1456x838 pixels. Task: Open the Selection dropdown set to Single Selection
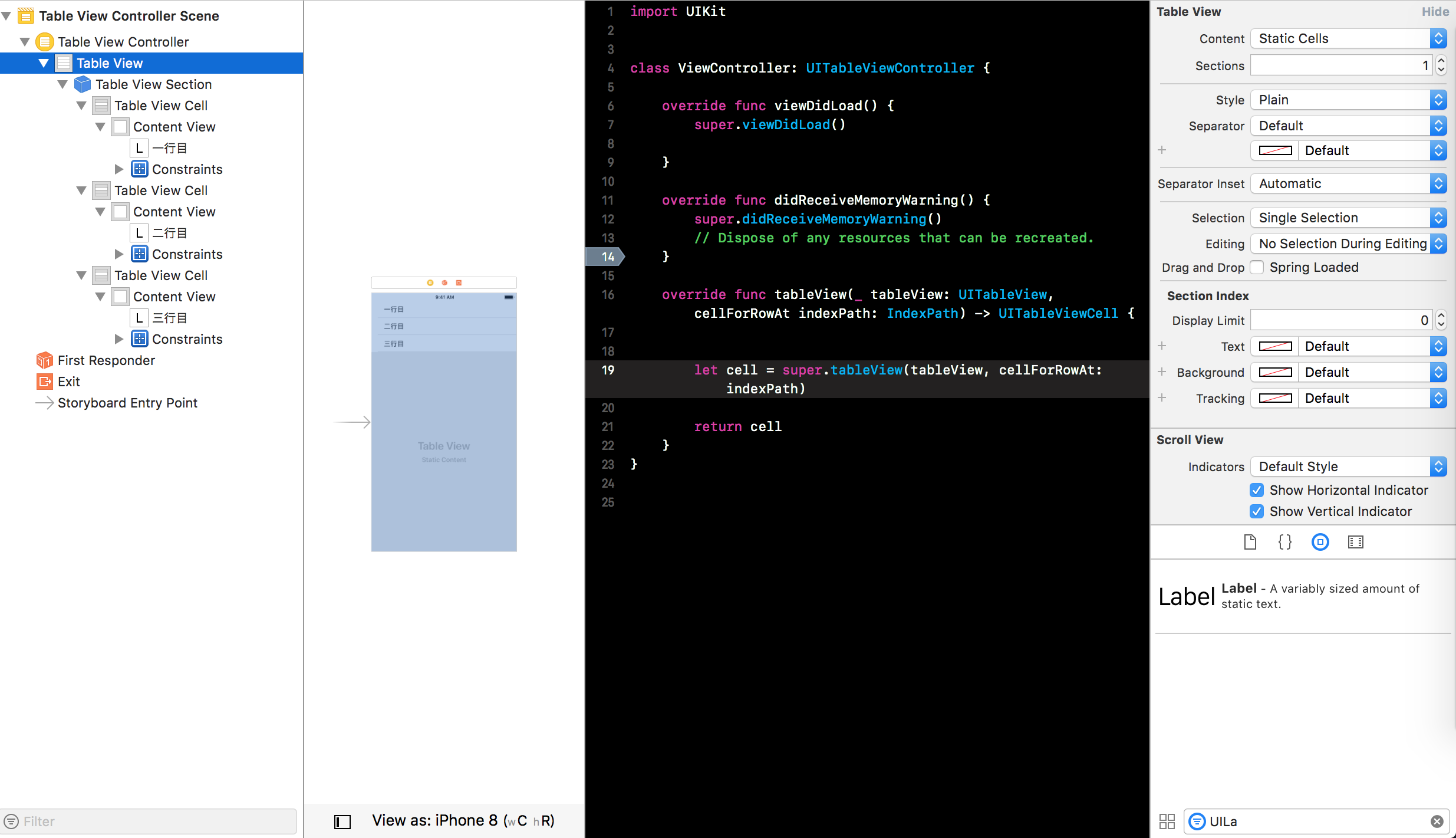pos(1348,218)
